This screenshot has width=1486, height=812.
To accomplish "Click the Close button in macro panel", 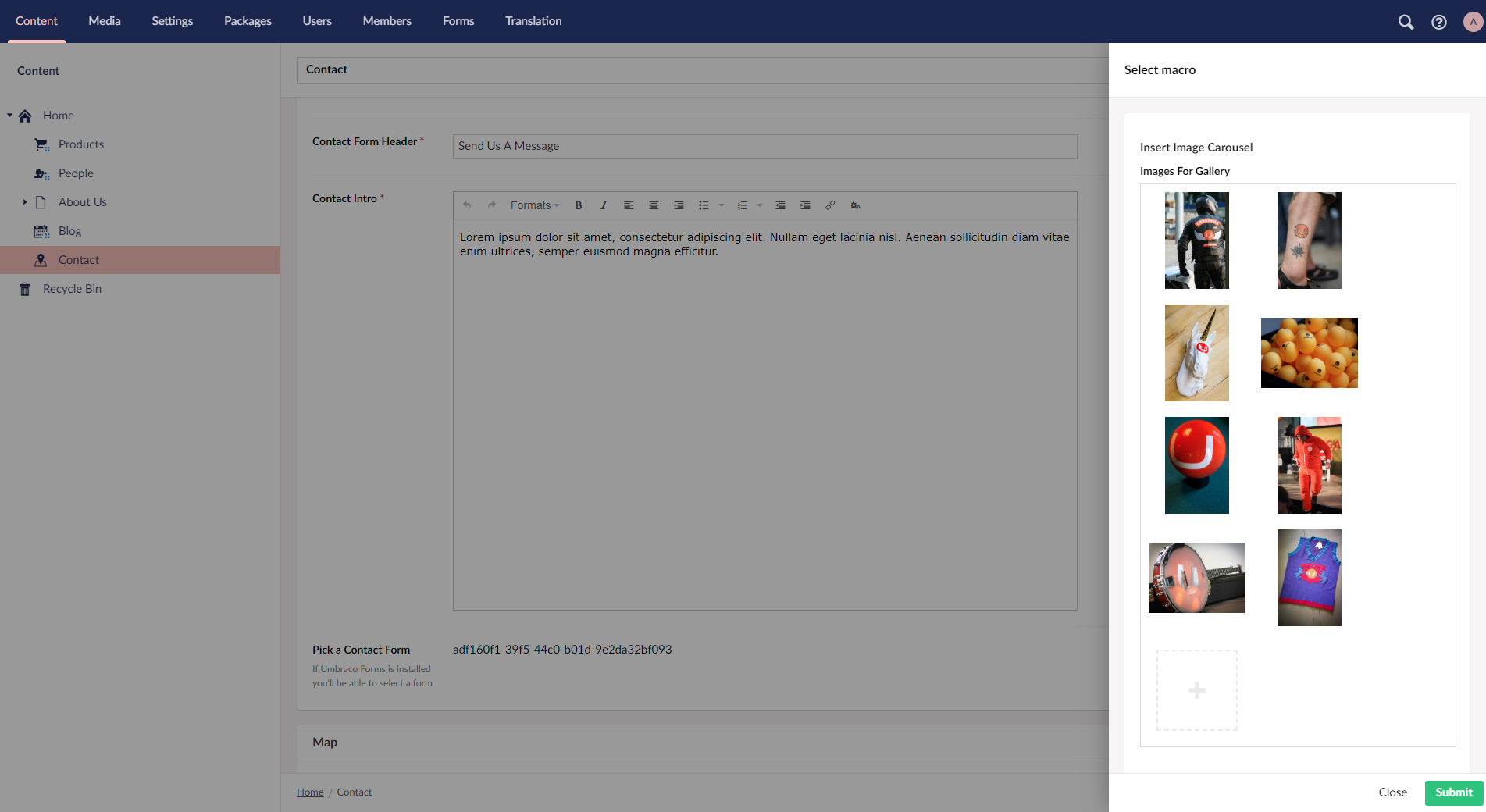I will (x=1392, y=792).
